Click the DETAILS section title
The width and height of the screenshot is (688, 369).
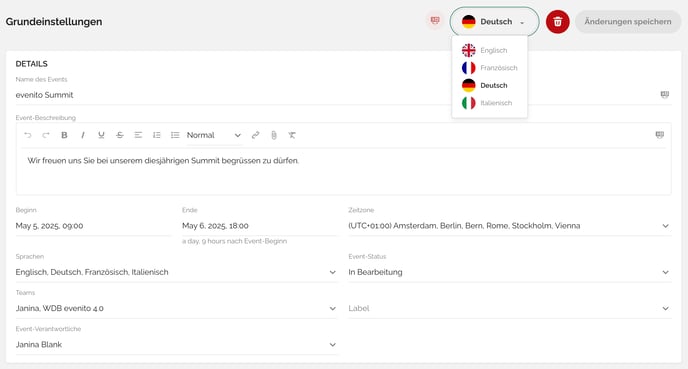[x=32, y=64]
